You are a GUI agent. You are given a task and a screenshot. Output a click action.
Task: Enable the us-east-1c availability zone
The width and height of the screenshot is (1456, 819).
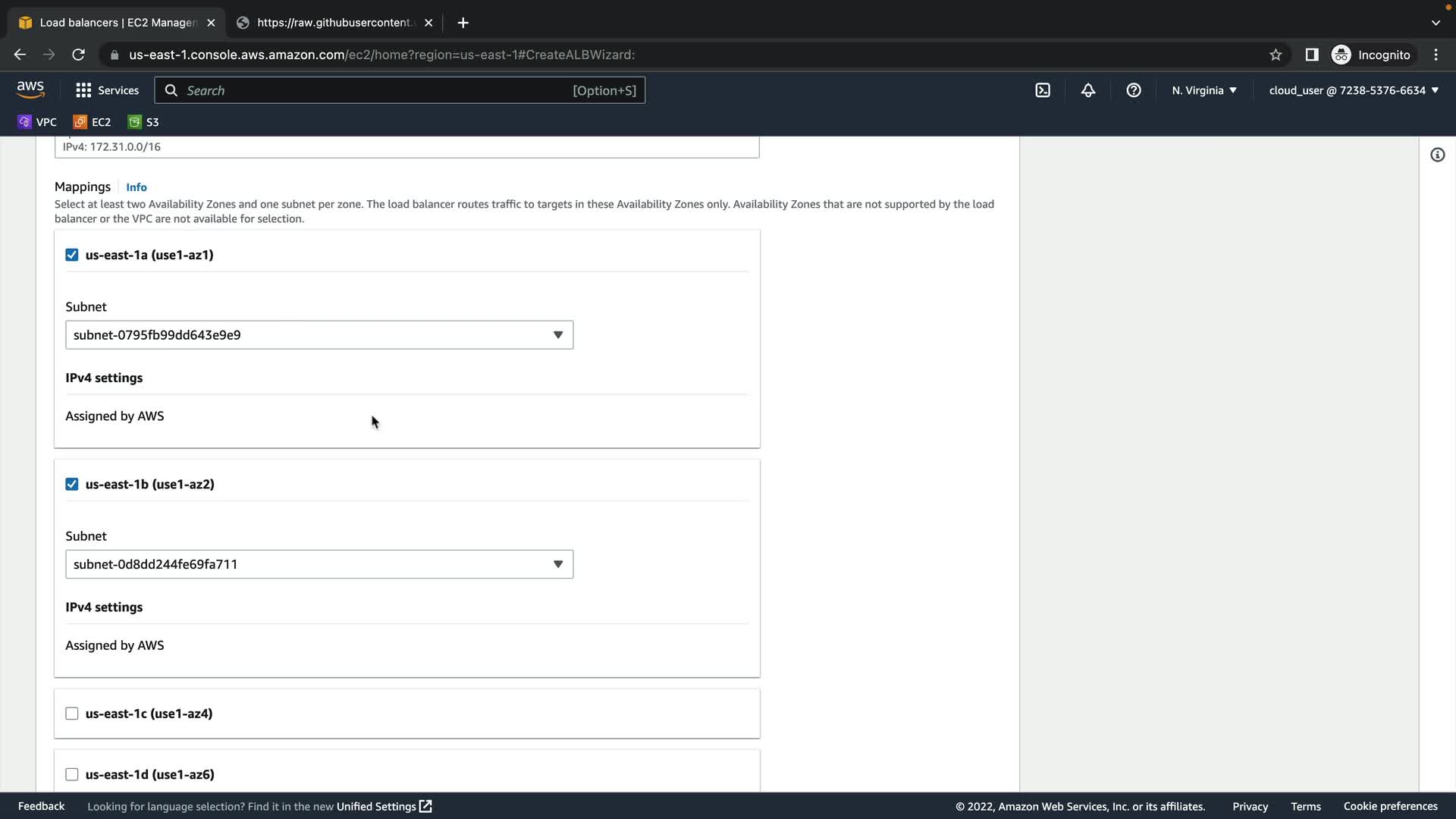tap(72, 714)
